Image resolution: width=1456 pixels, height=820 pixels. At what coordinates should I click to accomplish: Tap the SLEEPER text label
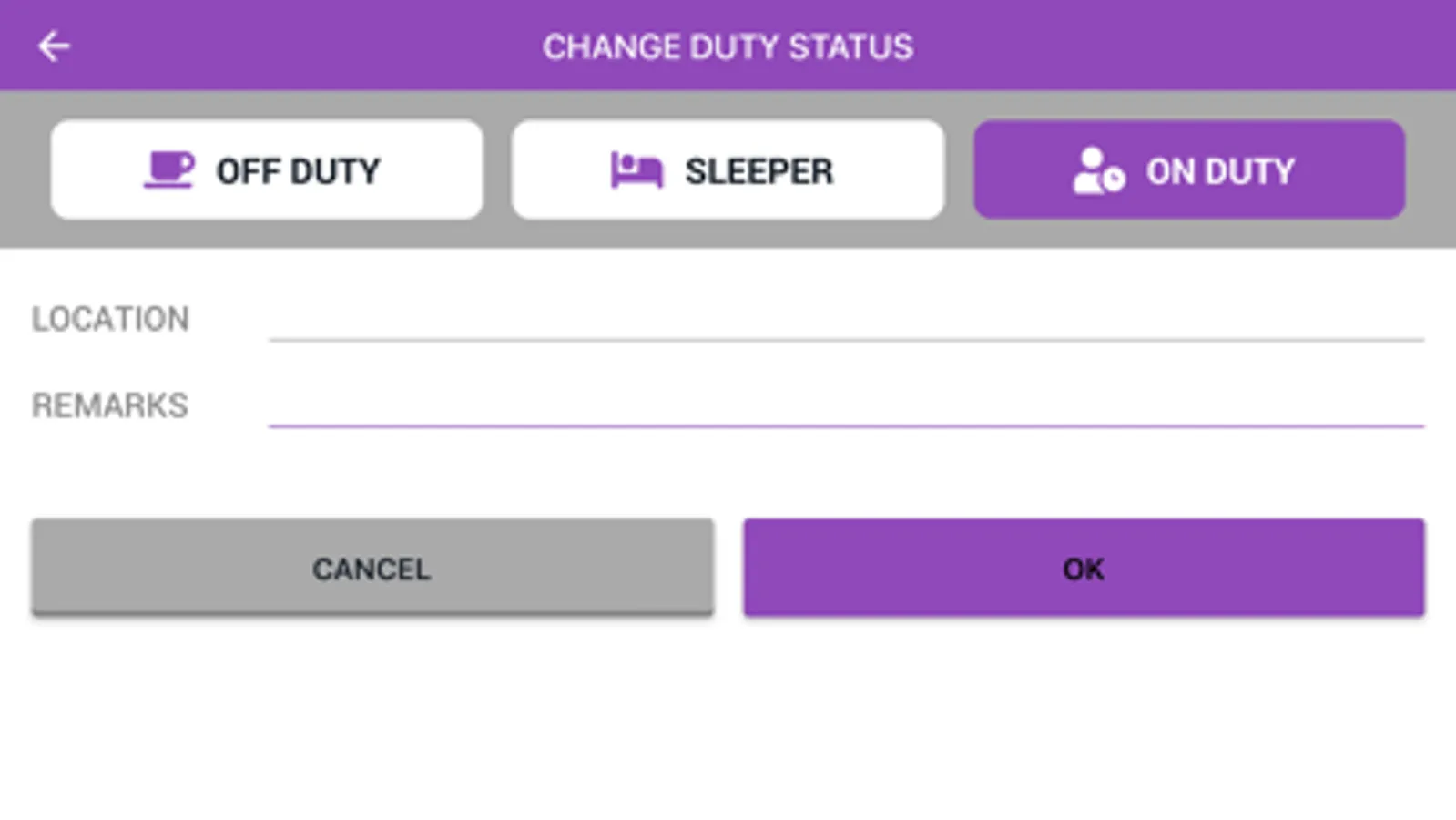[x=759, y=171]
